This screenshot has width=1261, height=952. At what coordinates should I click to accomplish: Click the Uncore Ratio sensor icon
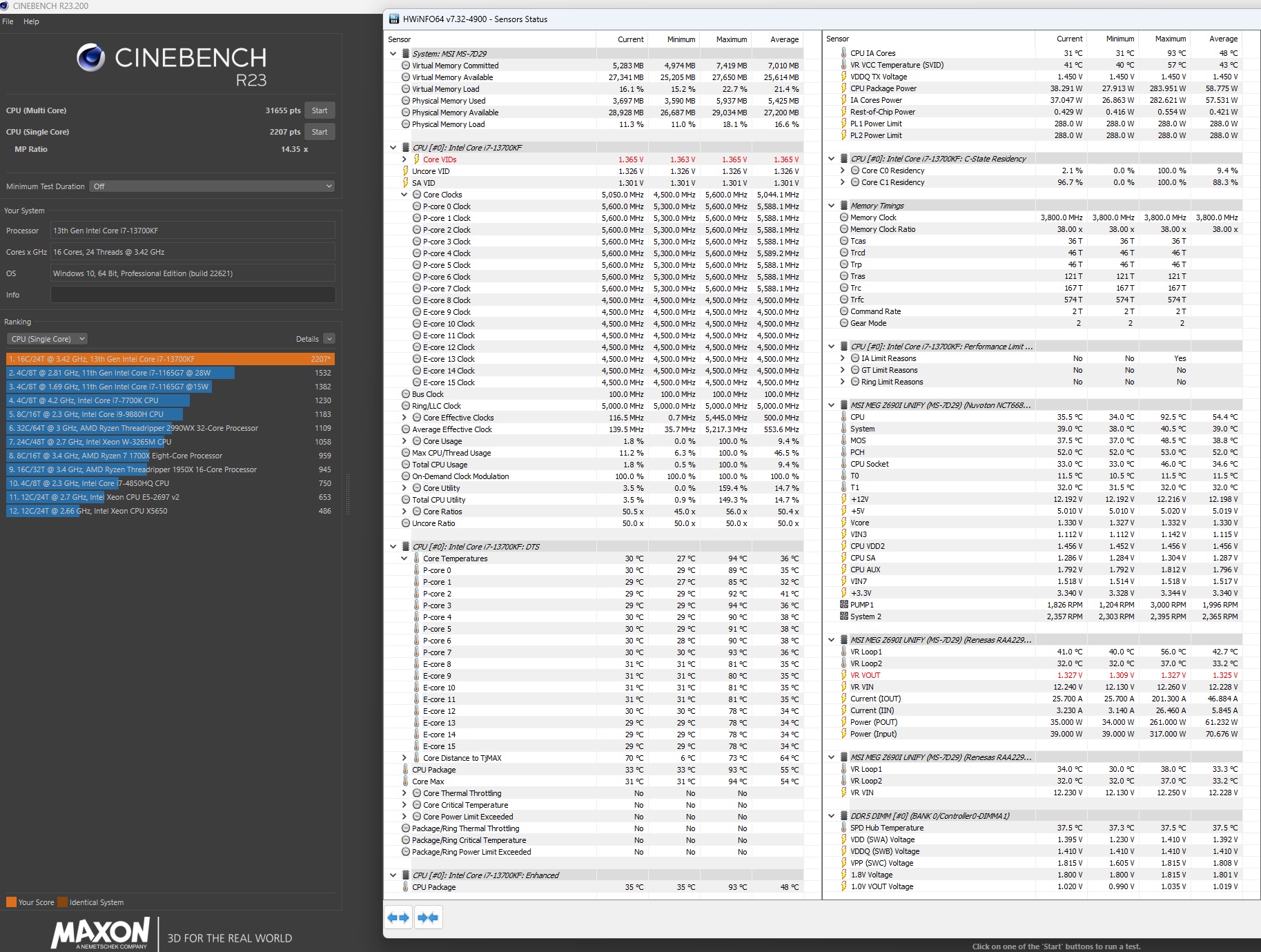406,523
